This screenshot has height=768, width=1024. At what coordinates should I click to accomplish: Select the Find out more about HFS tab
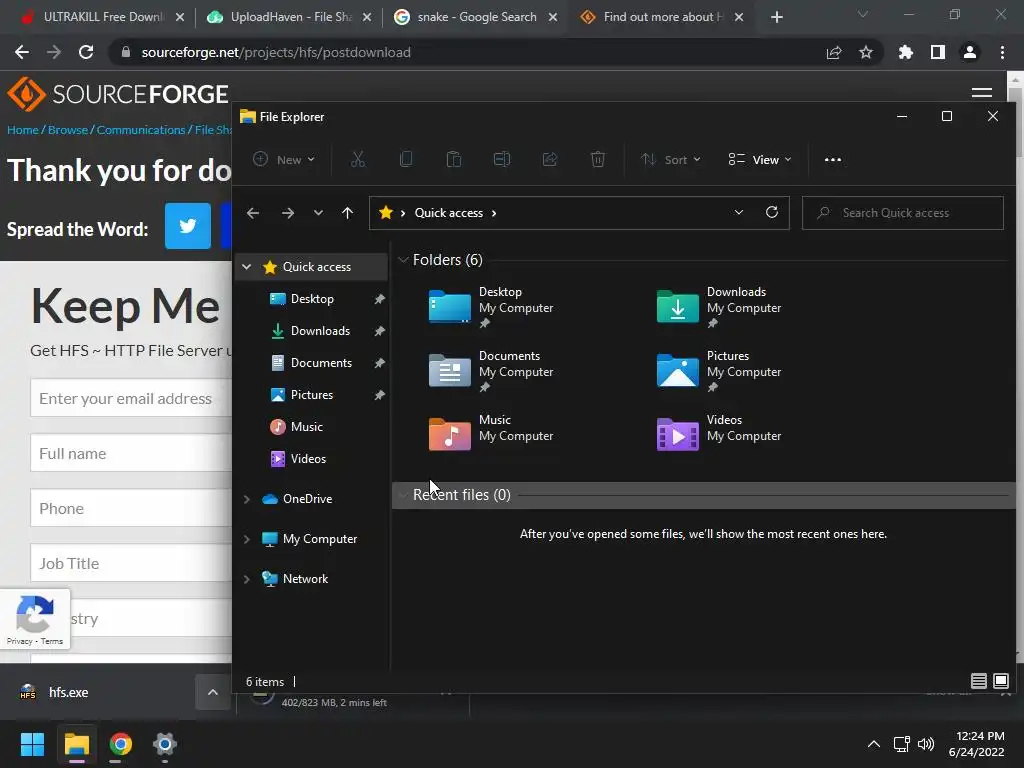pos(661,17)
